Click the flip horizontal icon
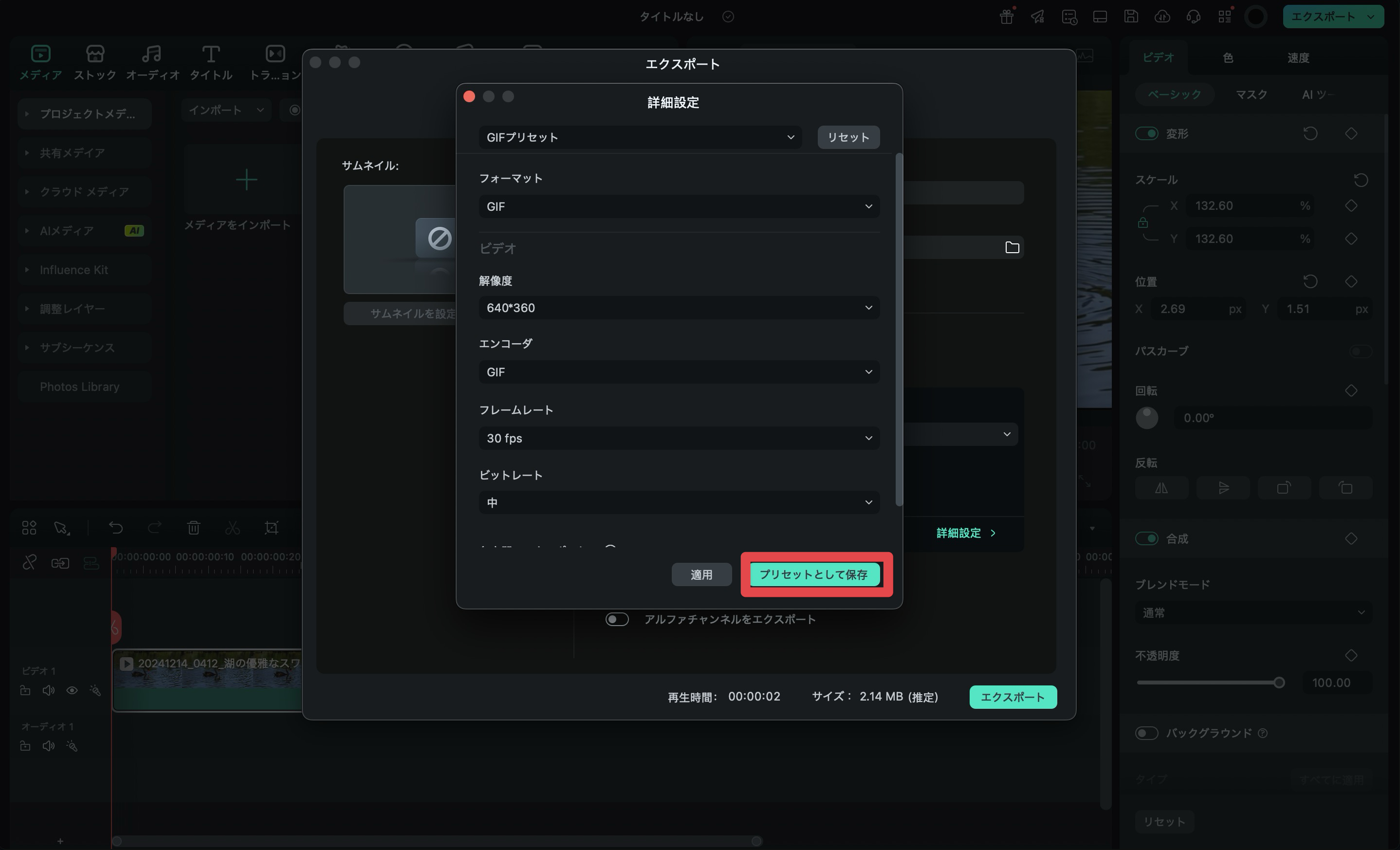This screenshot has height=850, width=1400. point(1161,488)
